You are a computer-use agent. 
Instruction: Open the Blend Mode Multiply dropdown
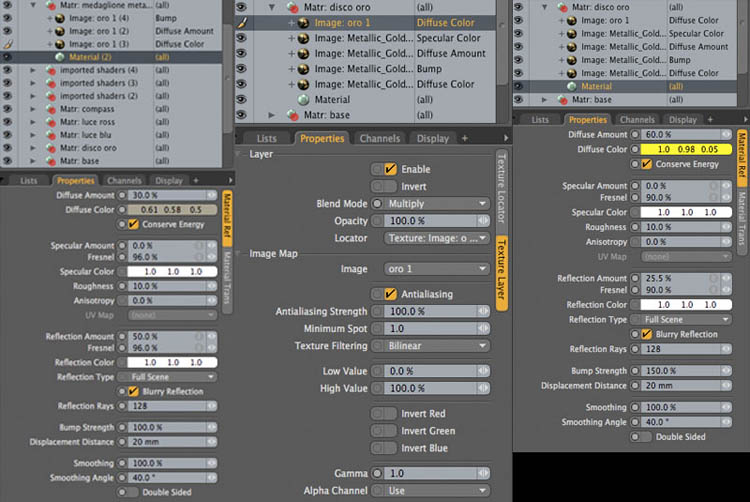pos(436,204)
